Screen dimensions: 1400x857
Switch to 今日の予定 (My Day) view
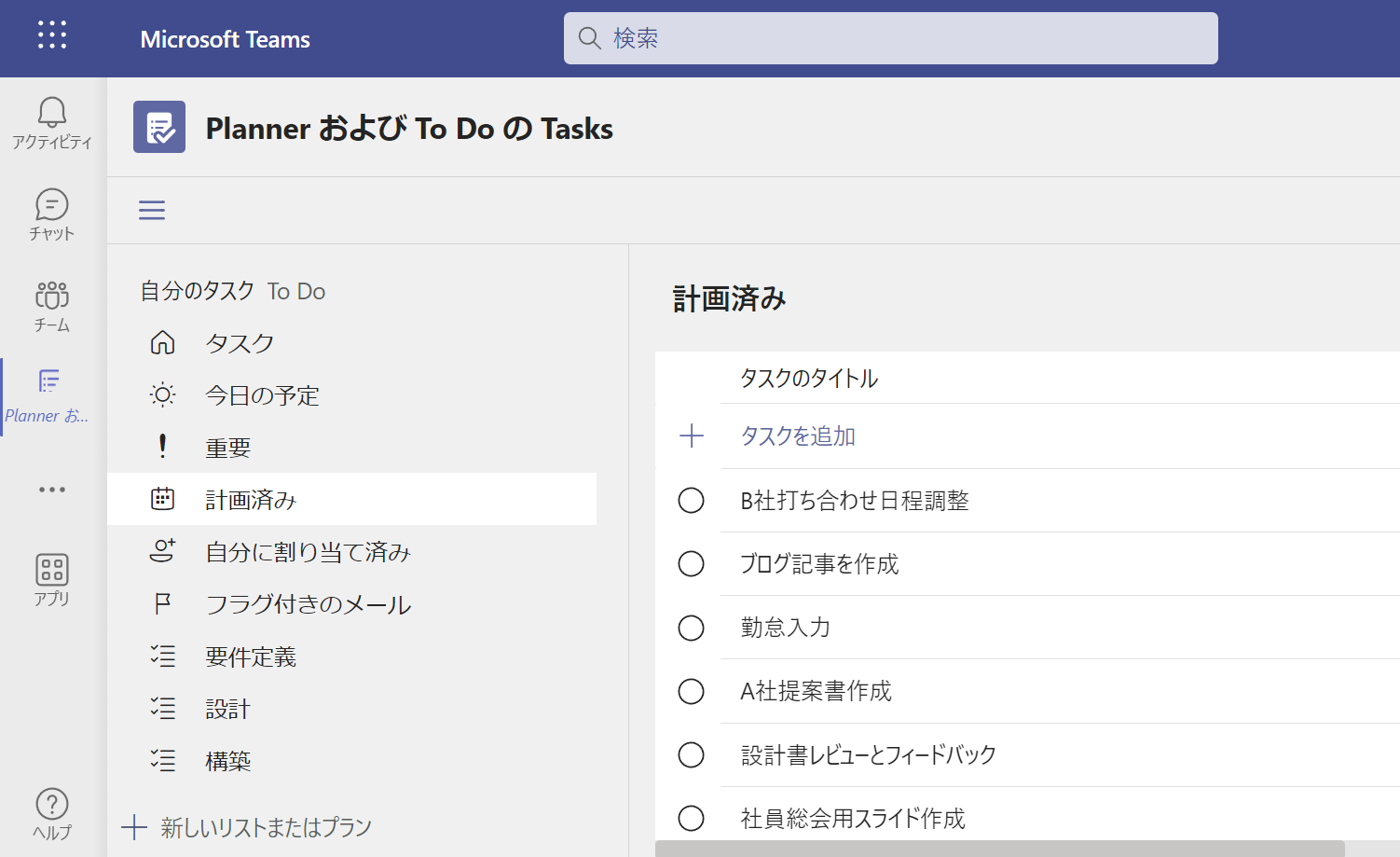point(262,394)
